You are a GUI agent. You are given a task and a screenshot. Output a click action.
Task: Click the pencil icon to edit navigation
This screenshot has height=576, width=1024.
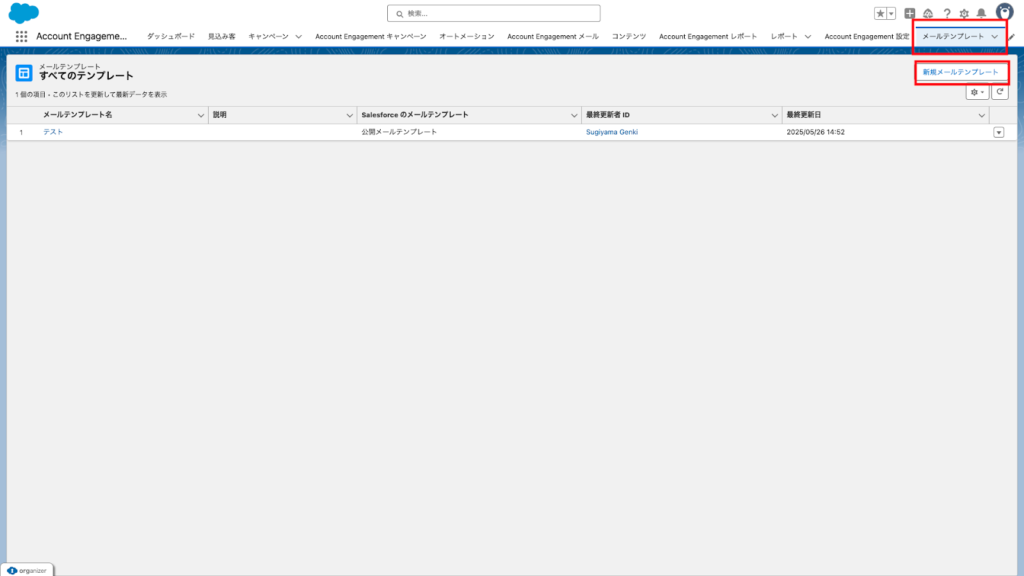tap(1012, 37)
